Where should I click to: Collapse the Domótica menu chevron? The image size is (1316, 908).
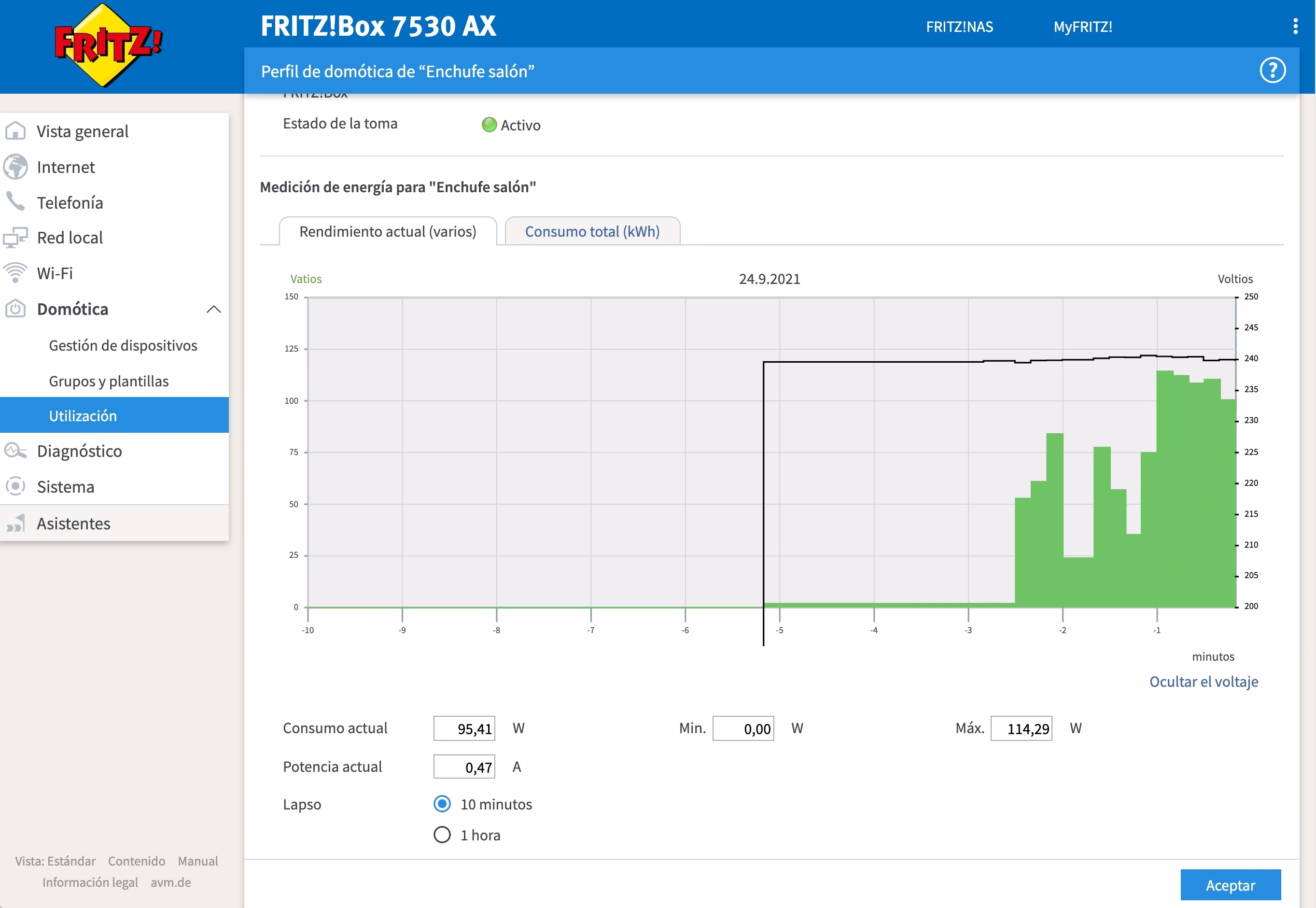(x=214, y=309)
